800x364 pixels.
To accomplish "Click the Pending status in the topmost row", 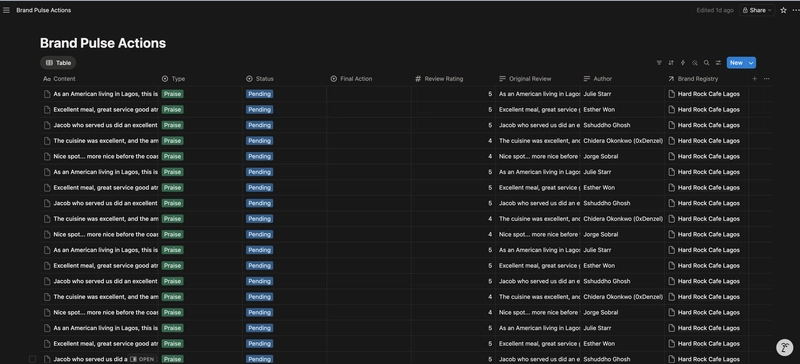I will click(259, 94).
